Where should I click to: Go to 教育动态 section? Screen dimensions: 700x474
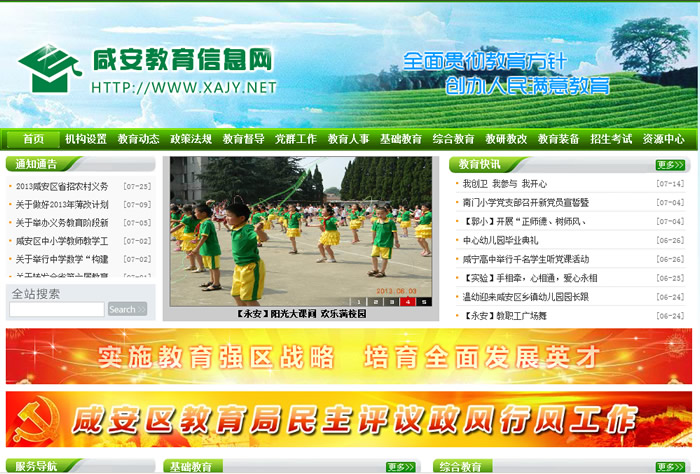pyautogui.click(x=138, y=139)
